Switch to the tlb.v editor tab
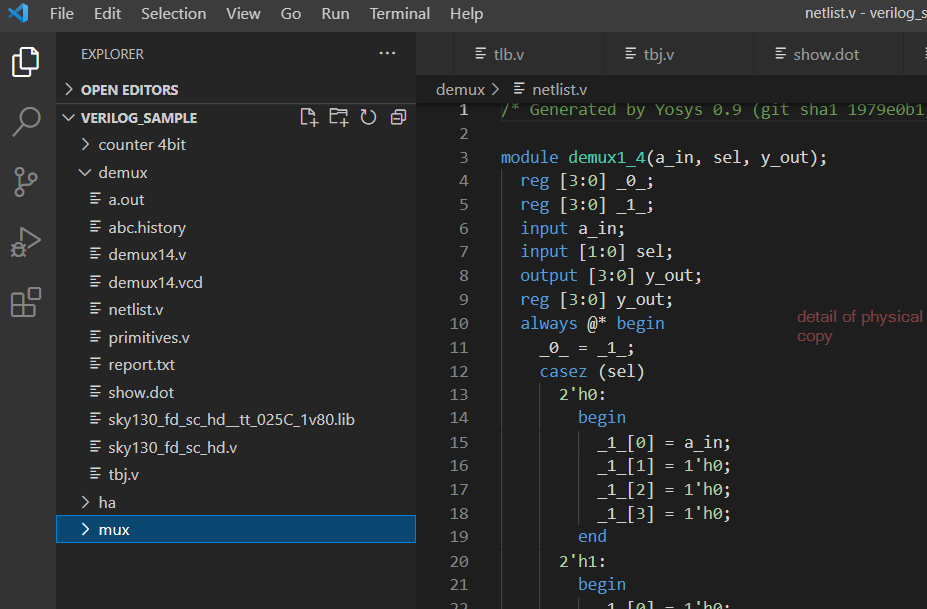The image size is (927, 609). coord(528,54)
